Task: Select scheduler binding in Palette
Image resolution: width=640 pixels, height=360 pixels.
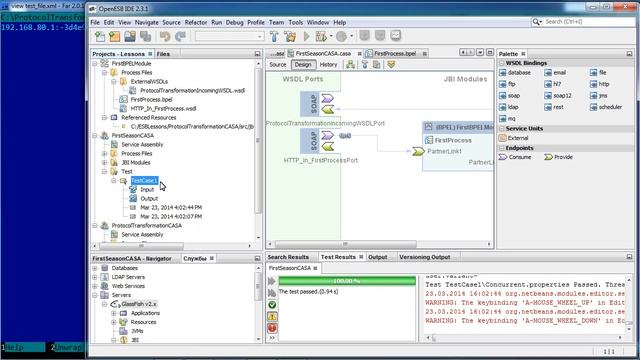Action: click(x=606, y=107)
